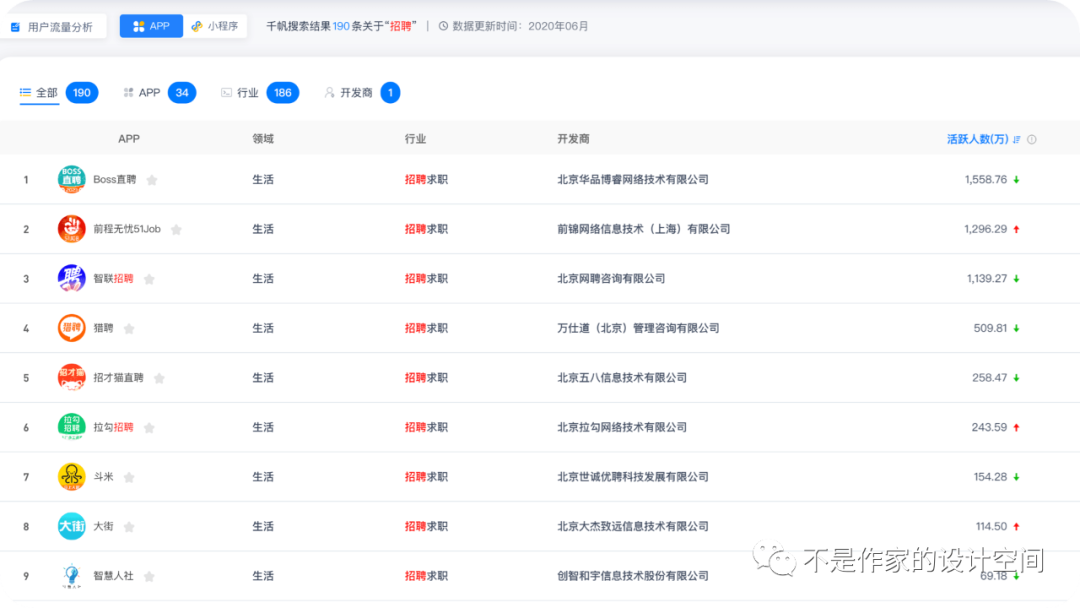Click the 猎聘 orange app icon
The height and width of the screenshot is (608, 1080).
[71, 328]
